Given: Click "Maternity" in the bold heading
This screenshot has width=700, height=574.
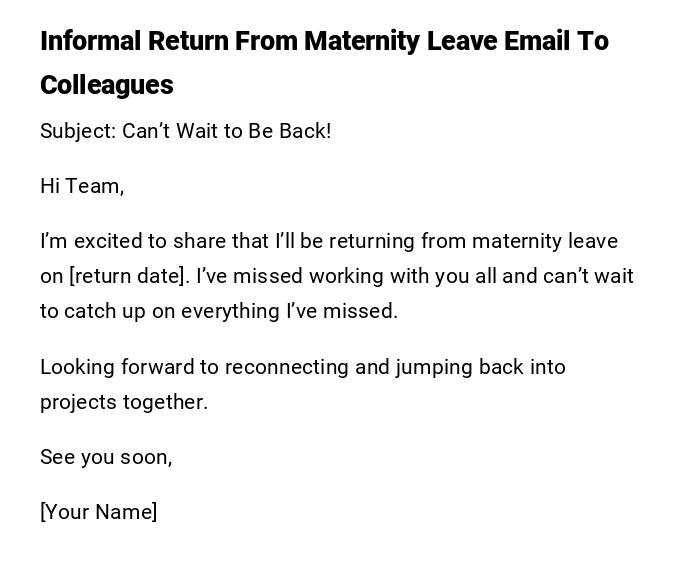Looking at the screenshot, I should click(362, 41).
